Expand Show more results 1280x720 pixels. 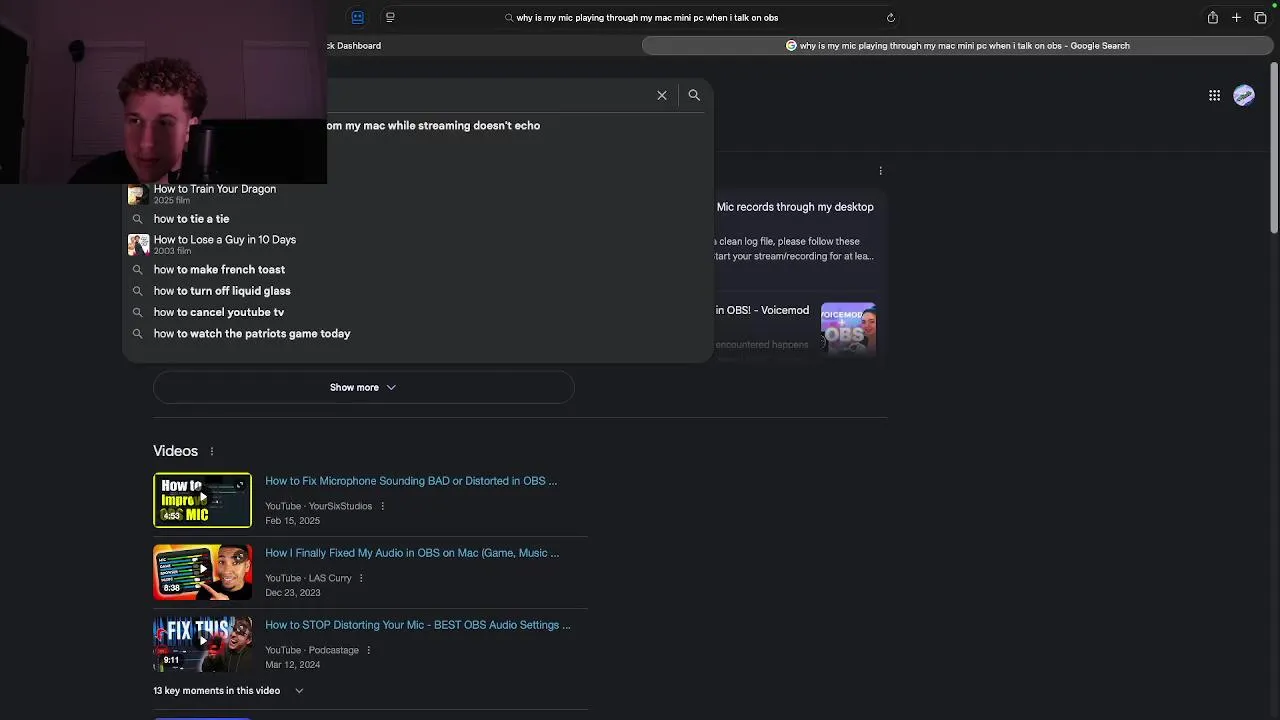coord(363,387)
